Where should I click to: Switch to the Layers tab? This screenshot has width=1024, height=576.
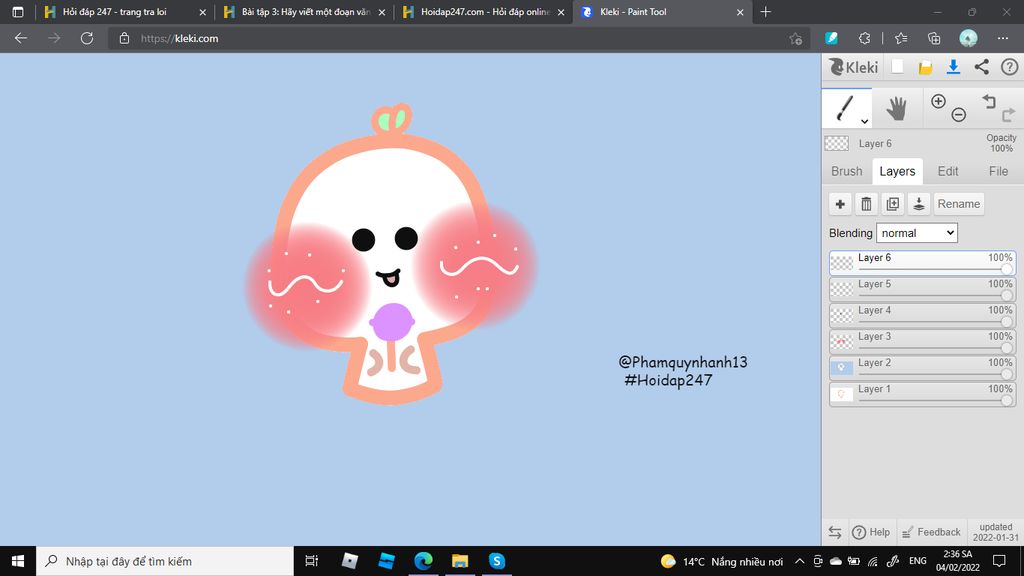click(897, 171)
